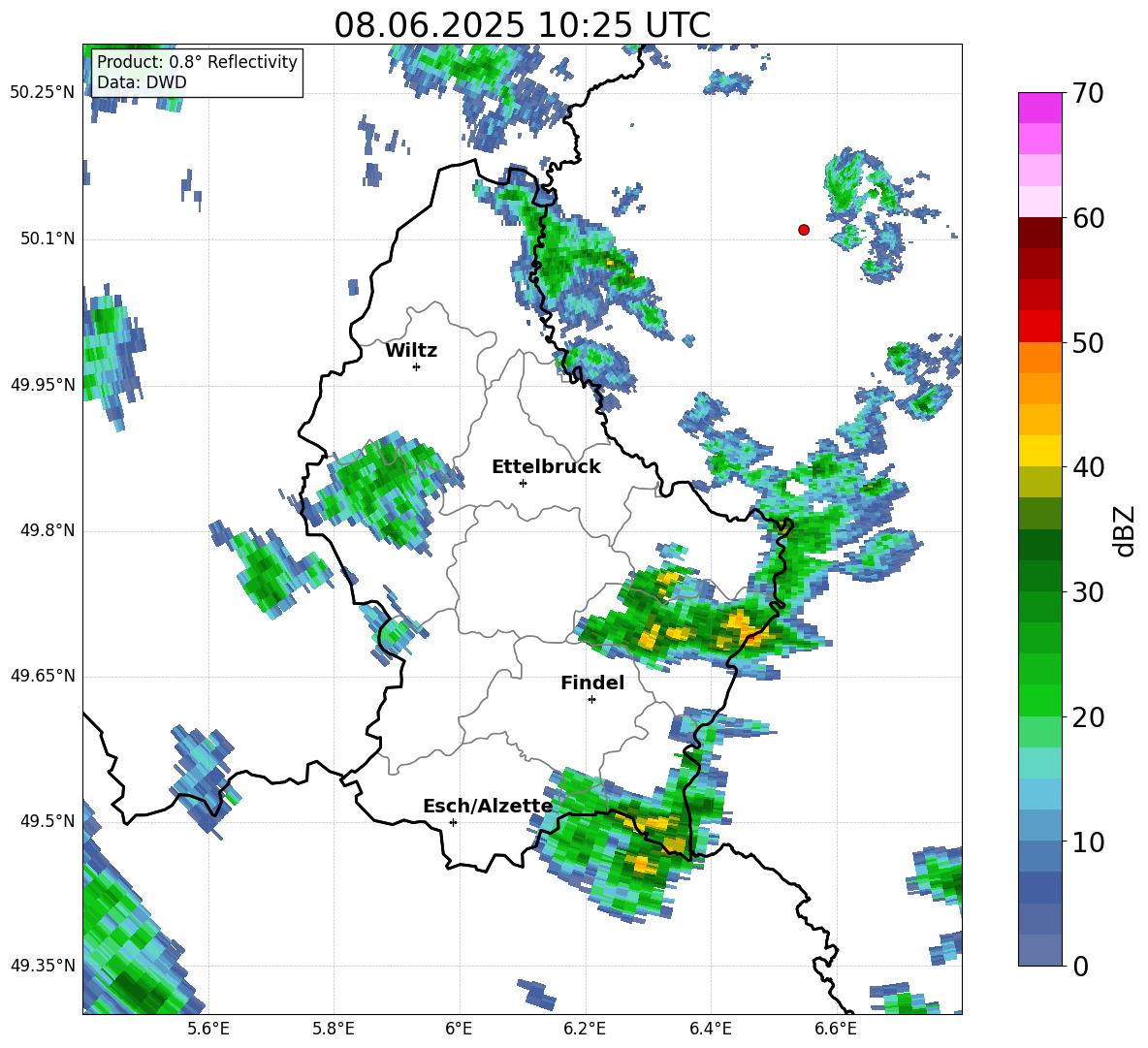The image size is (1148, 1048).
Task: Click the 6.4°E longitude label
Action: tap(710, 1029)
